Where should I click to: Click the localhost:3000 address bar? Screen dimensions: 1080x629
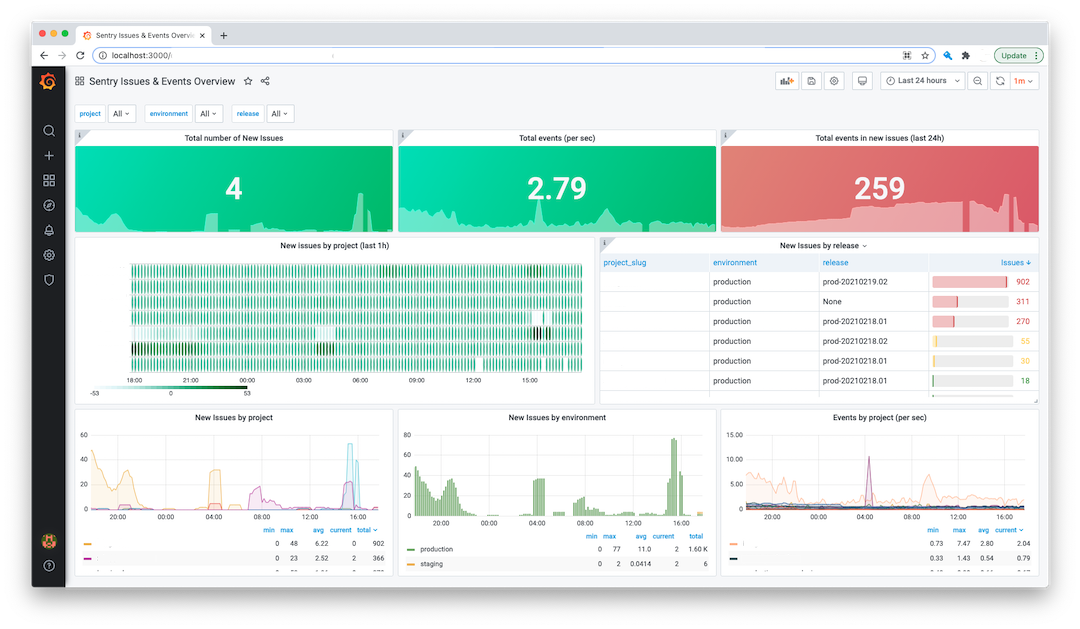click(496, 55)
